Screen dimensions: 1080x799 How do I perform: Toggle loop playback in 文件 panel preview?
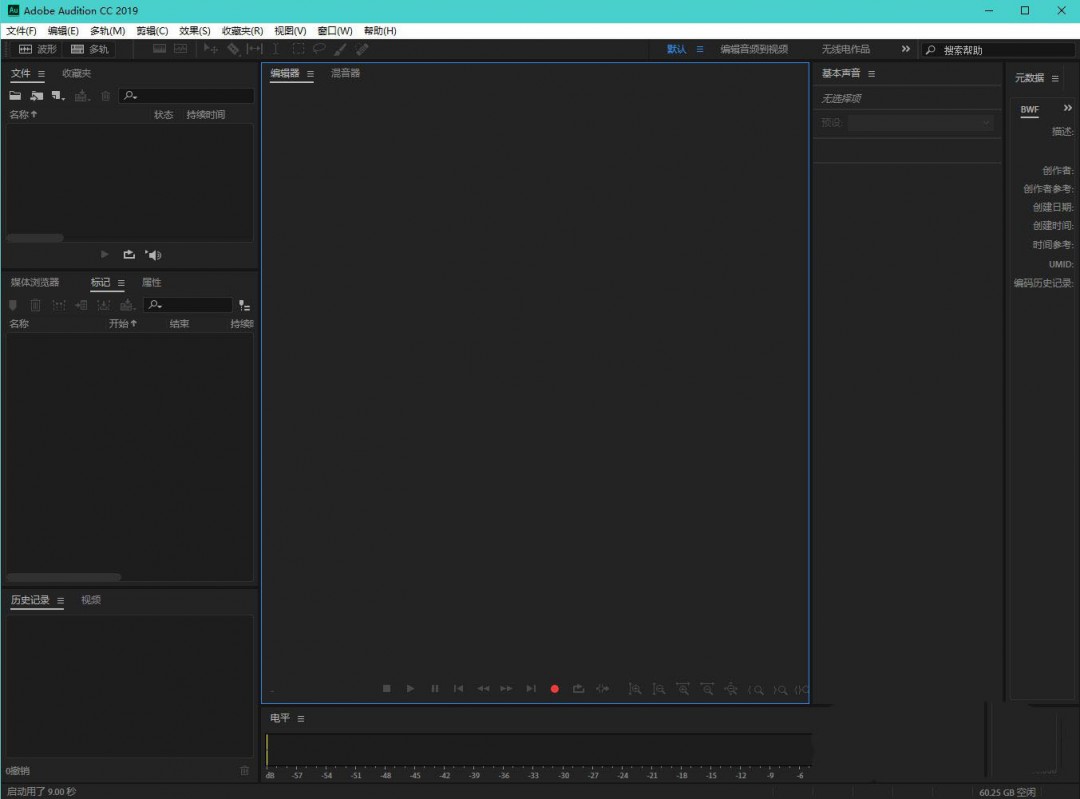(x=129, y=255)
